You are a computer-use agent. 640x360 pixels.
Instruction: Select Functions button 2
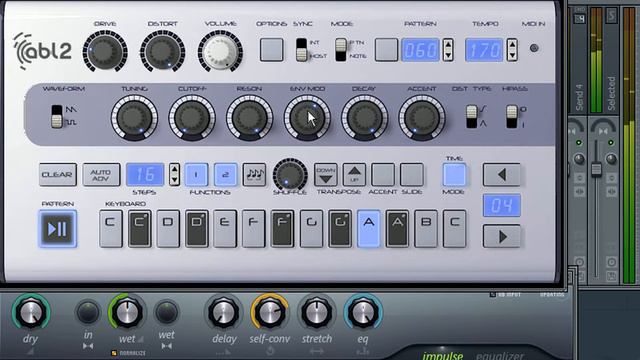(225, 175)
